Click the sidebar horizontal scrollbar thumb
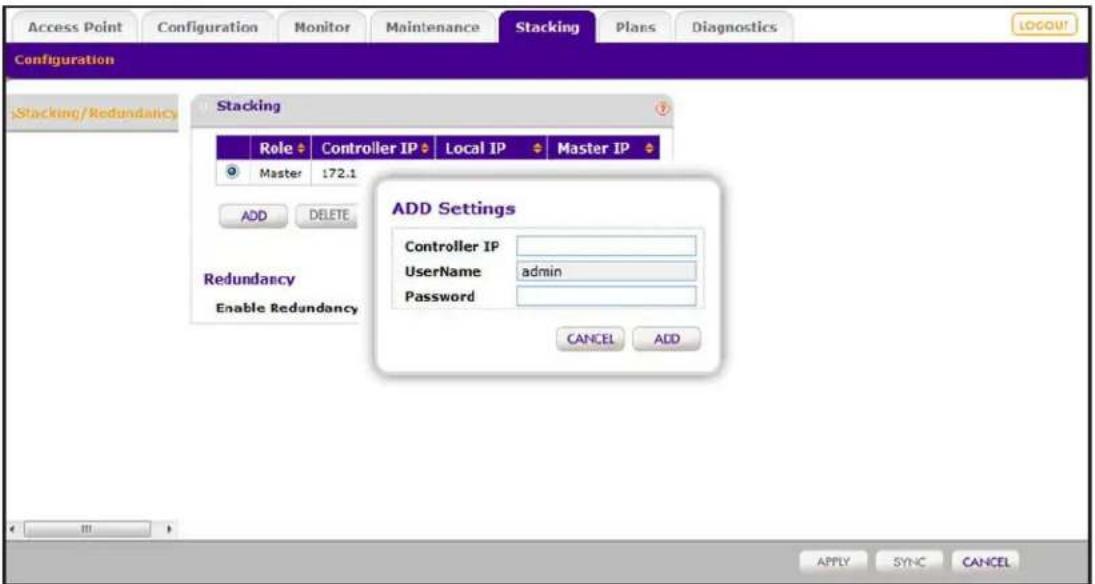 (x=87, y=529)
